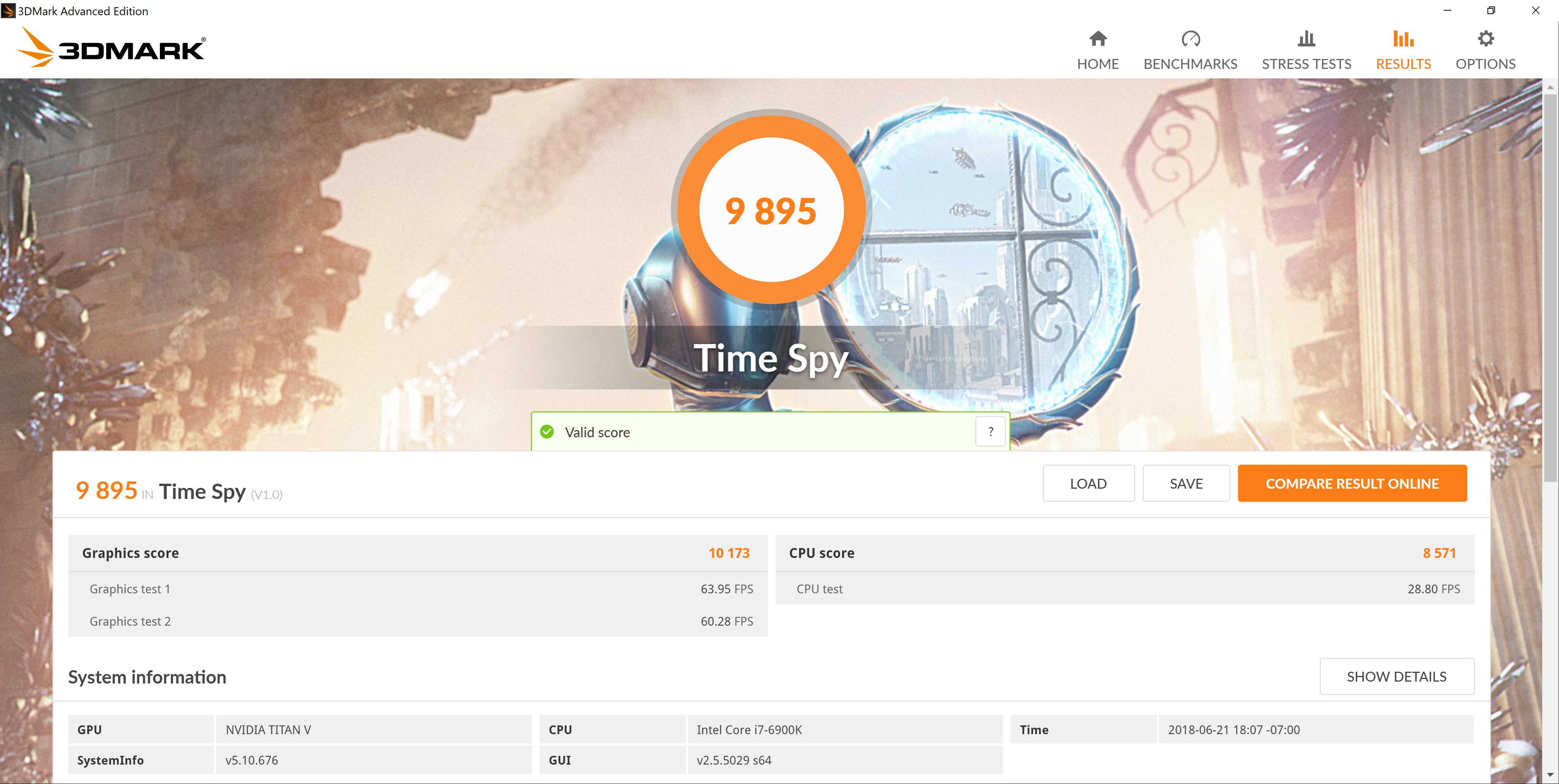The width and height of the screenshot is (1559, 784).
Task: Click the time value 2018-06-21 18:07
Action: [x=1234, y=730]
